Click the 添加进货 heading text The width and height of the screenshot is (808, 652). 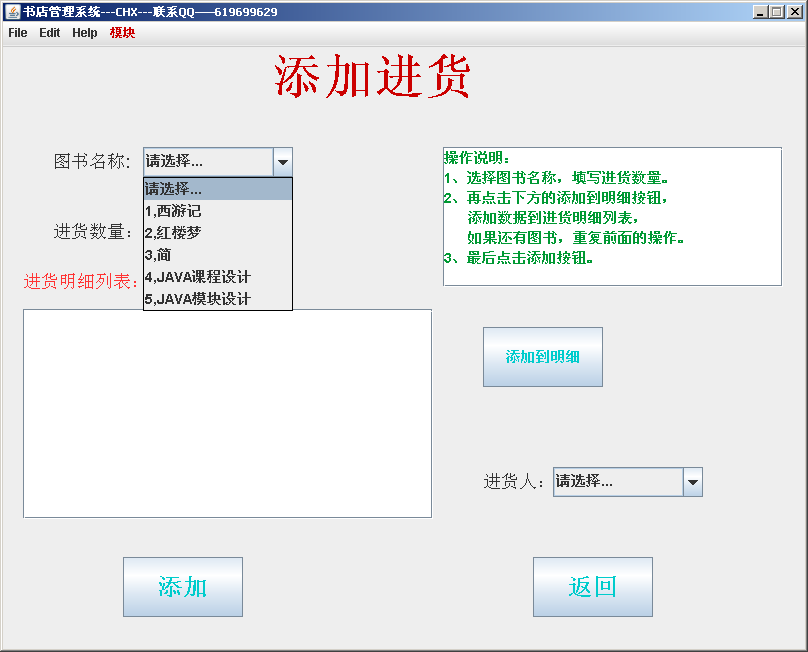click(x=373, y=76)
